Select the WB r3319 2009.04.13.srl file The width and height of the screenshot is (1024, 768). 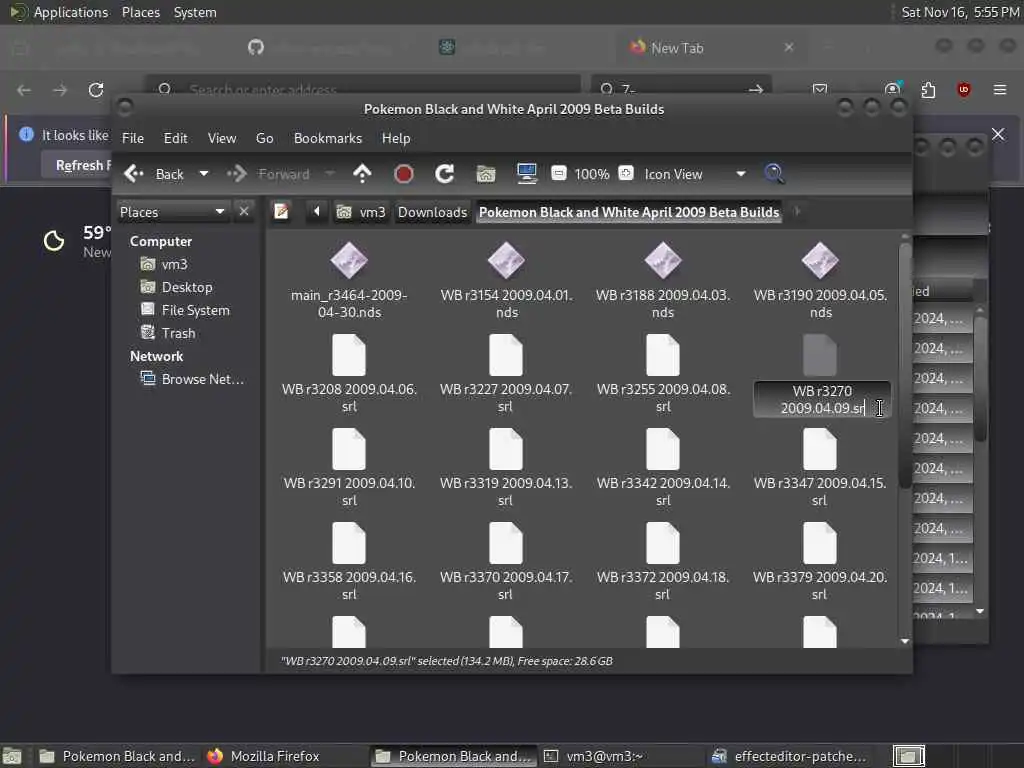coord(506,468)
